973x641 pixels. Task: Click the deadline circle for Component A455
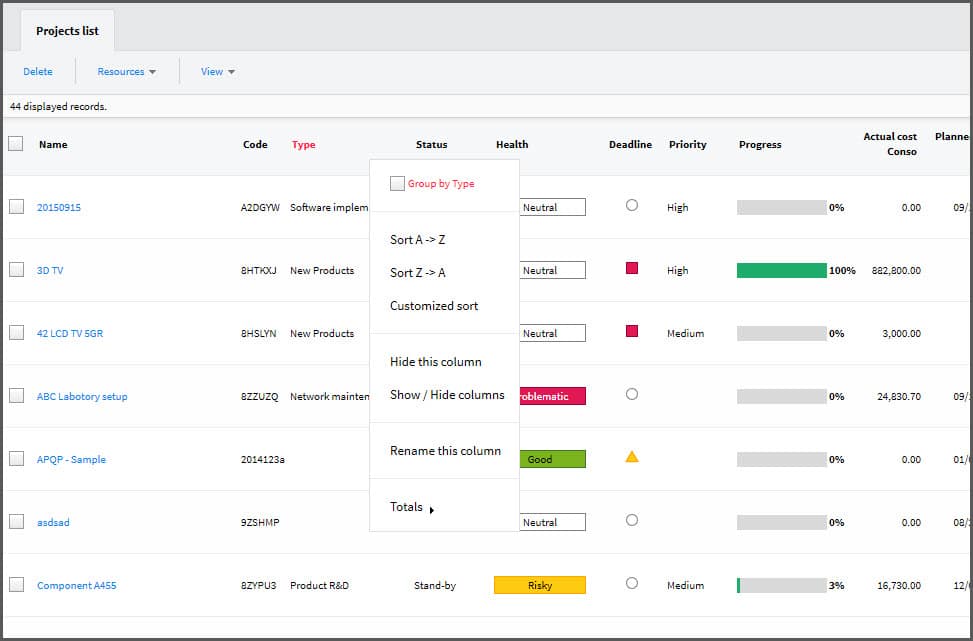tap(632, 583)
